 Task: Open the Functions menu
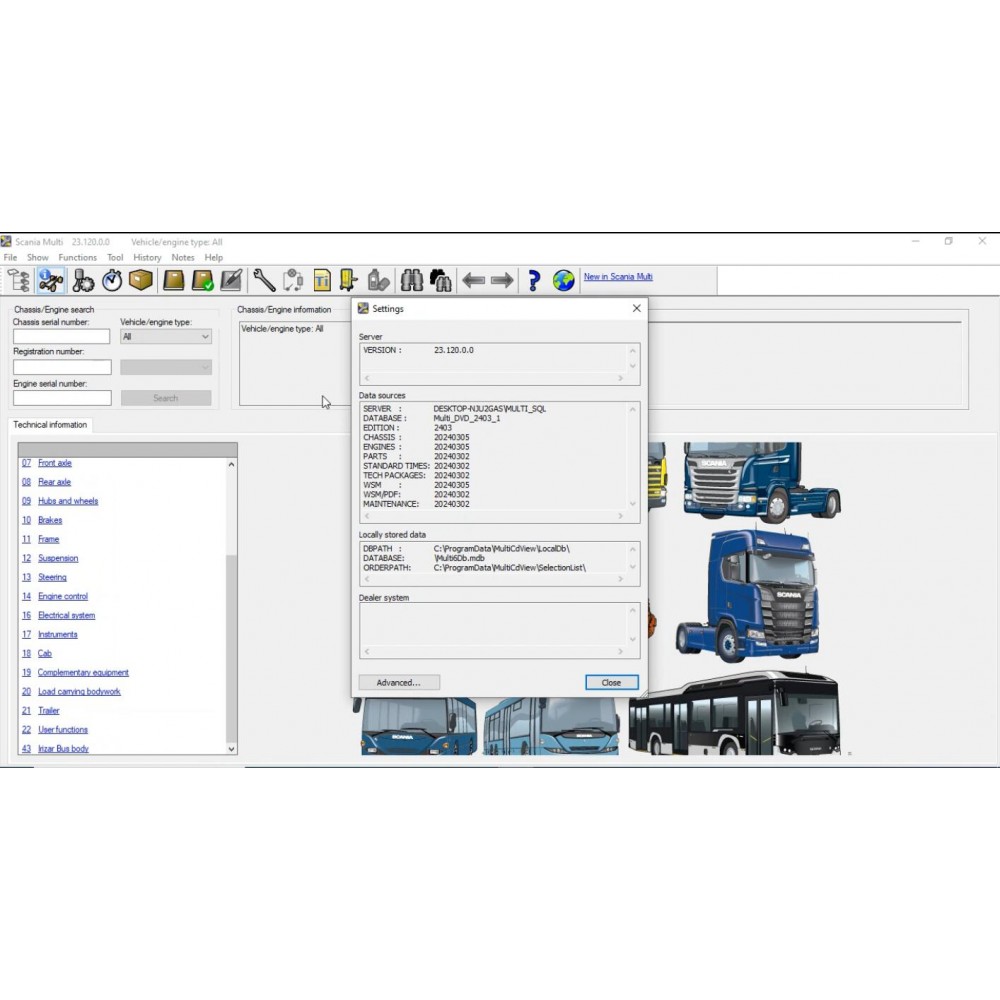78,258
